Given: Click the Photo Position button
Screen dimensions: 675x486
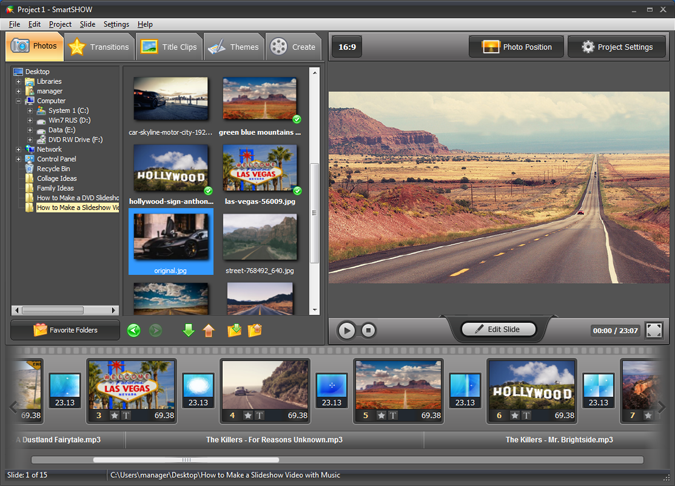Looking at the screenshot, I should tap(516, 47).
